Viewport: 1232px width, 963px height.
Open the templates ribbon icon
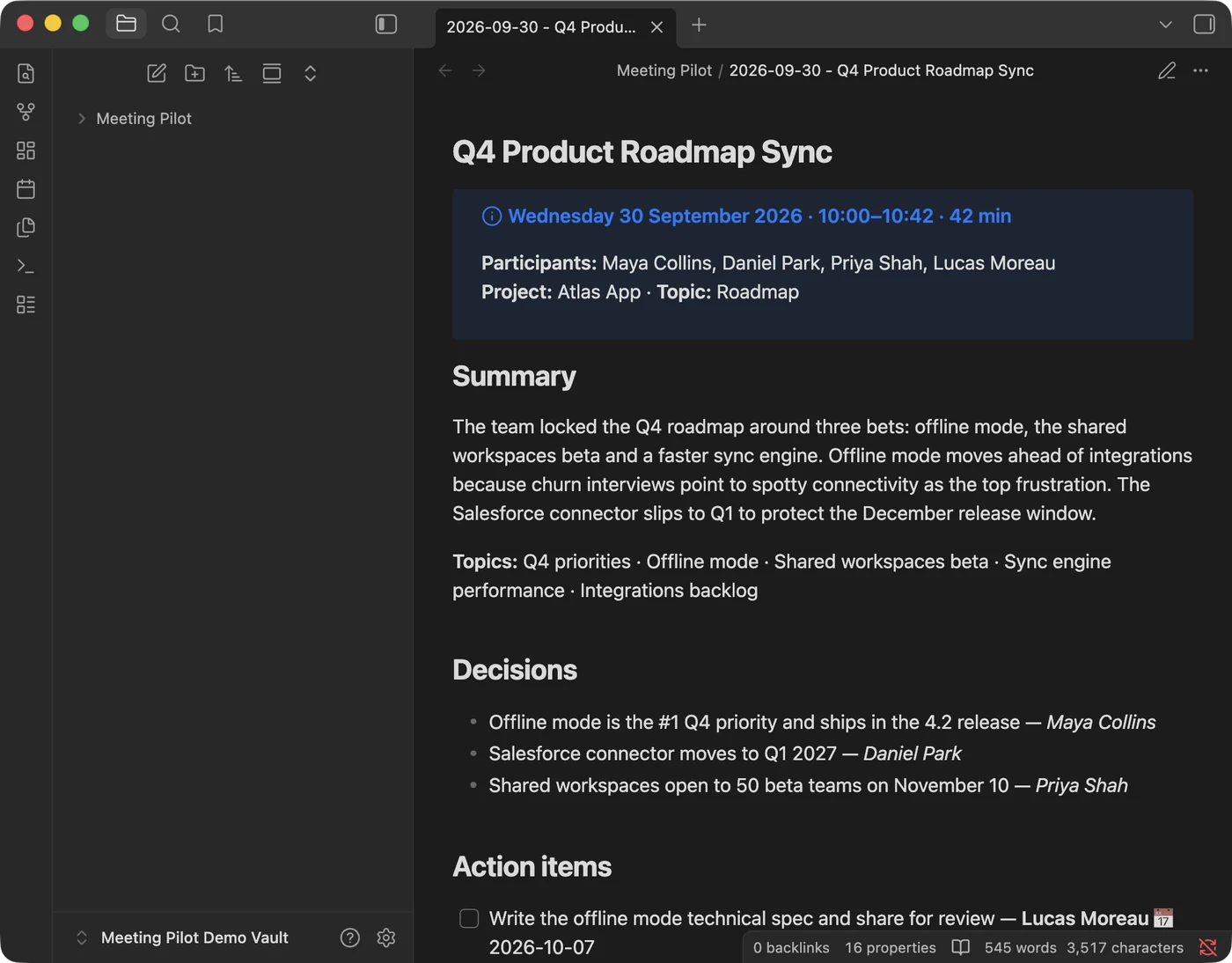pyautogui.click(x=26, y=227)
